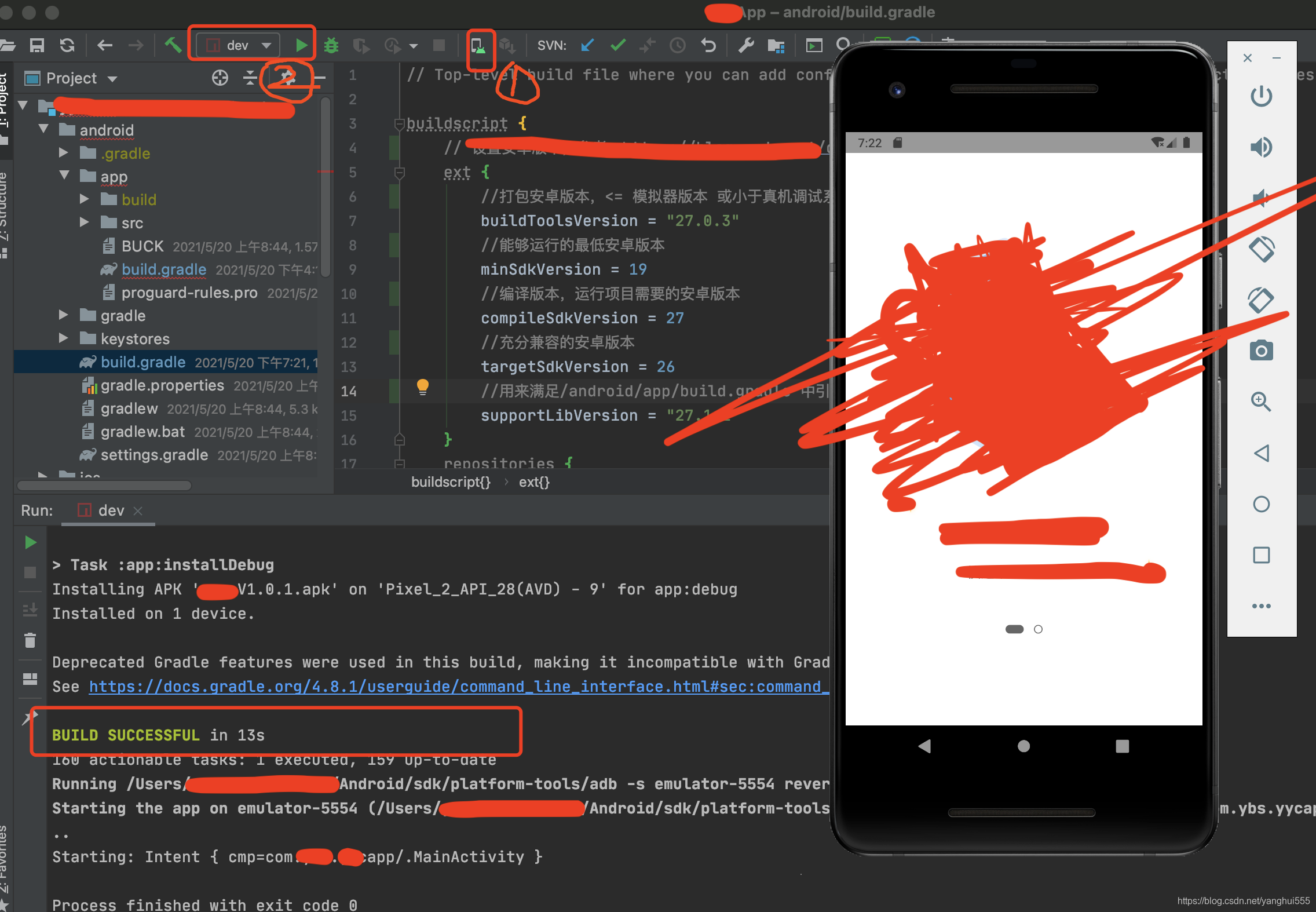Collapse the android folder
The height and width of the screenshot is (912, 1316).
pos(43,129)
